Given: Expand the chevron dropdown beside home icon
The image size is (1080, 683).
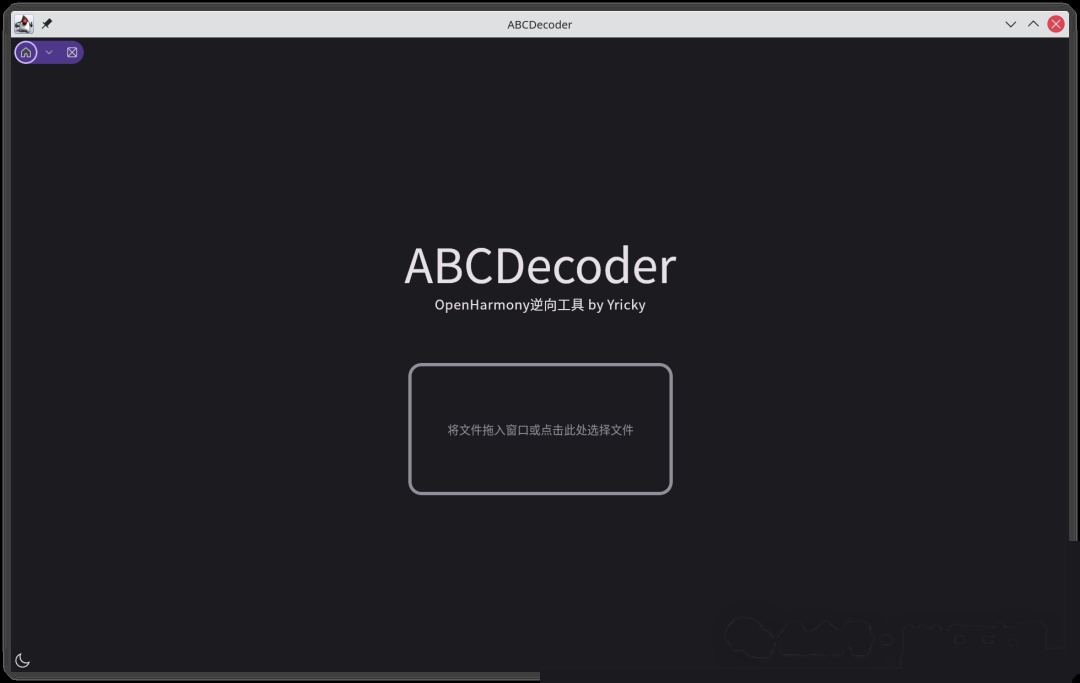Looking at the screenshot, I should [49, 52].
